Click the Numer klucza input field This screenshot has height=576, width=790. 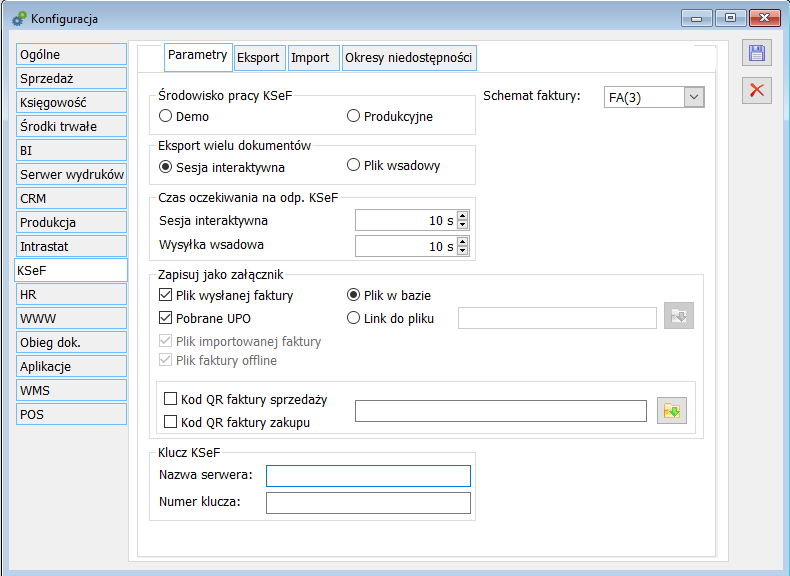tap(368, 503)
